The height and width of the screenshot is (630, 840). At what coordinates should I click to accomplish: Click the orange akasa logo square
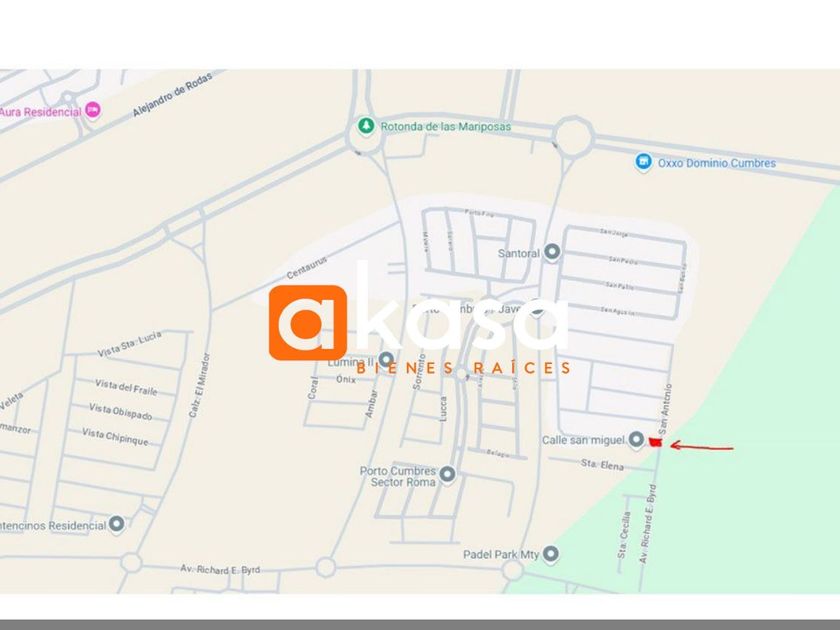click(x=308, y=322)
